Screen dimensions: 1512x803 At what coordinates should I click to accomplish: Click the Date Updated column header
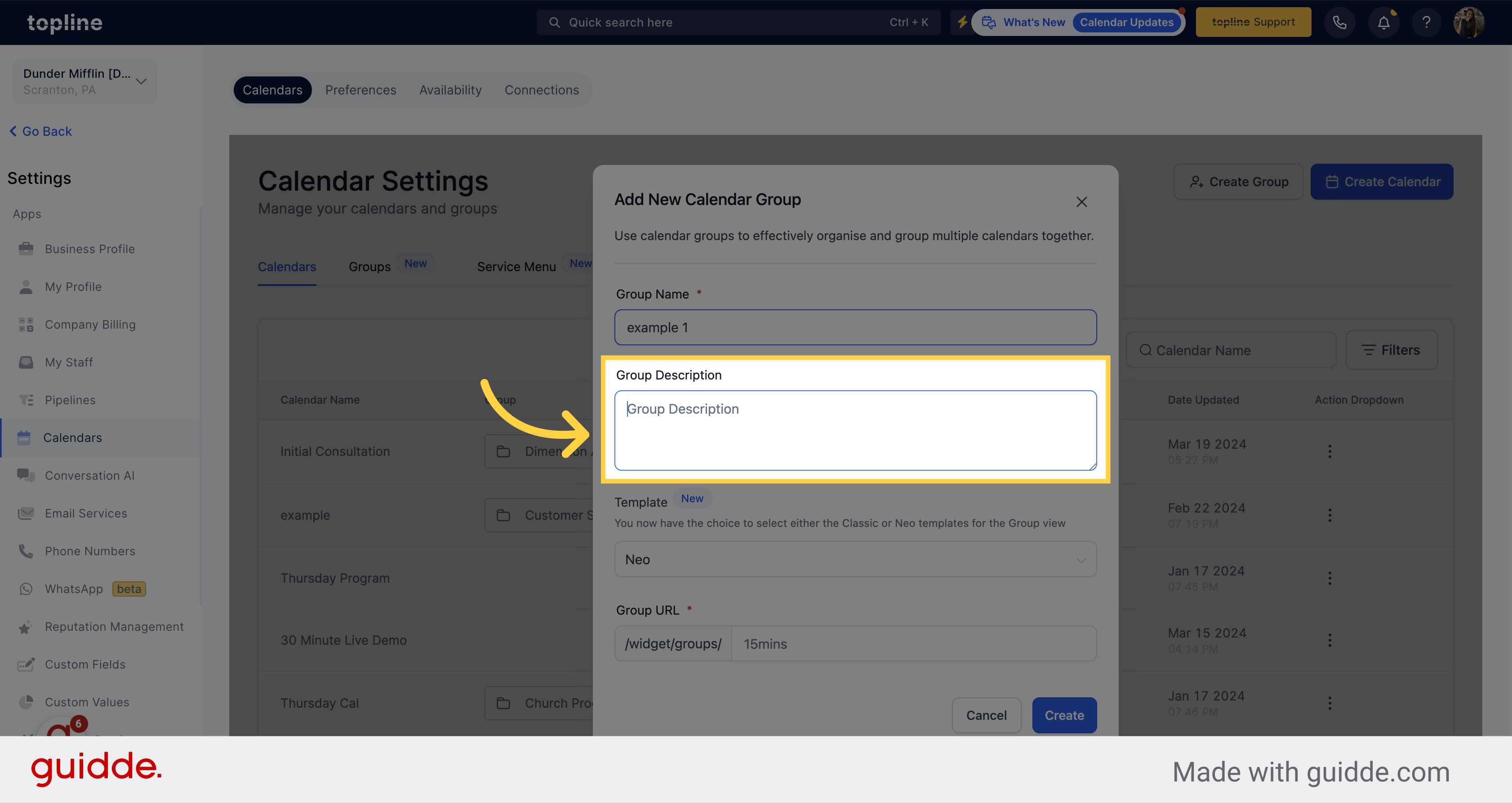1203,400
